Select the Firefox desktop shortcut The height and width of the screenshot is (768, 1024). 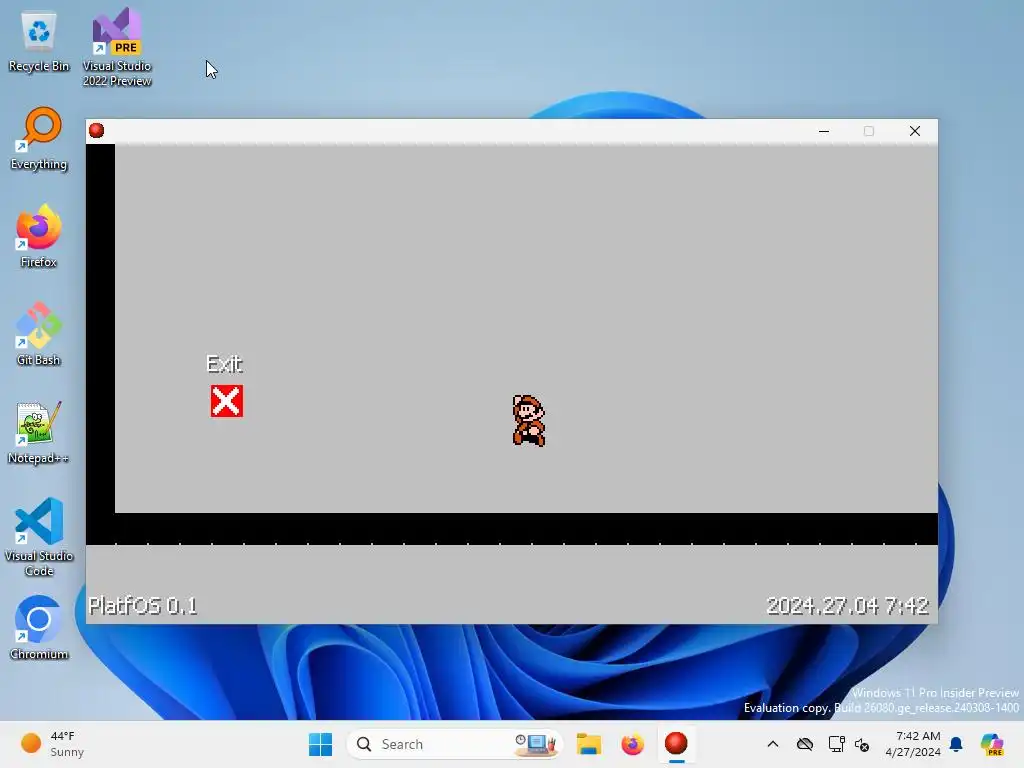(39, 236)
